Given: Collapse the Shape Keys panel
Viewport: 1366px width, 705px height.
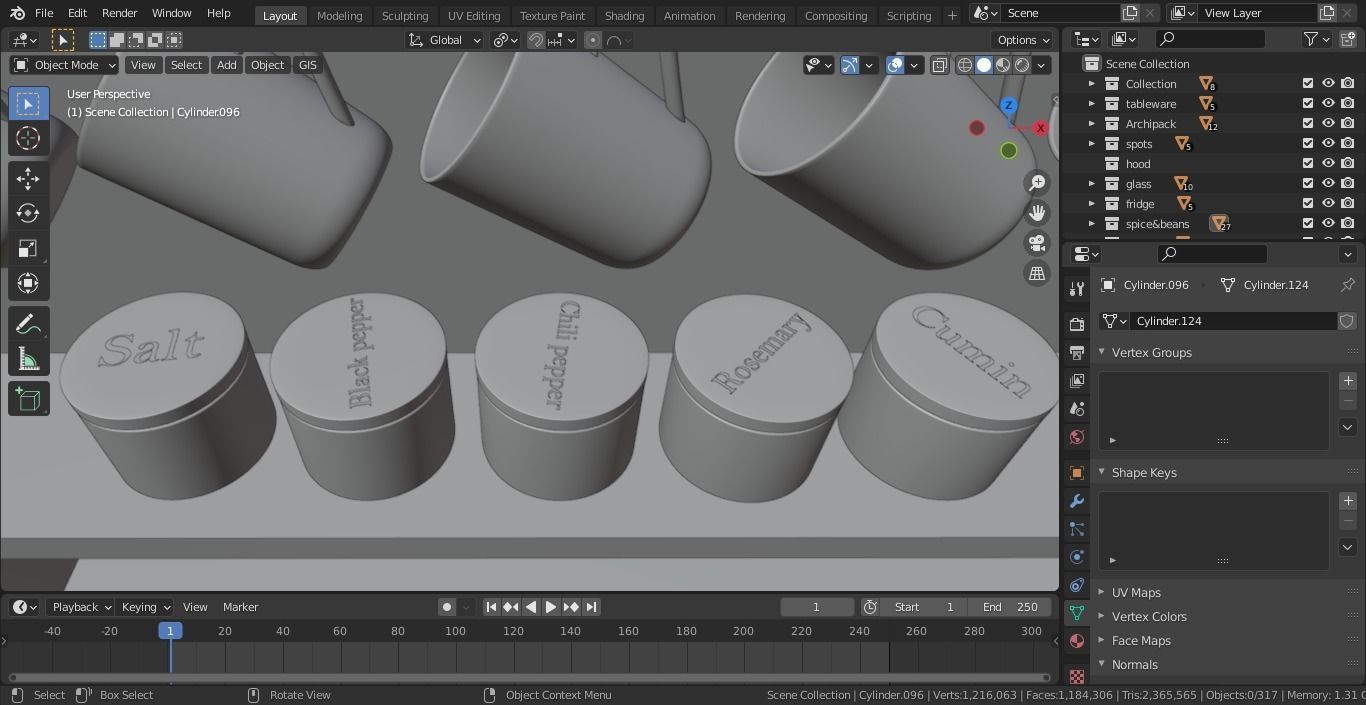Looking at the screenshot, I should click(x=1102, y=473).
